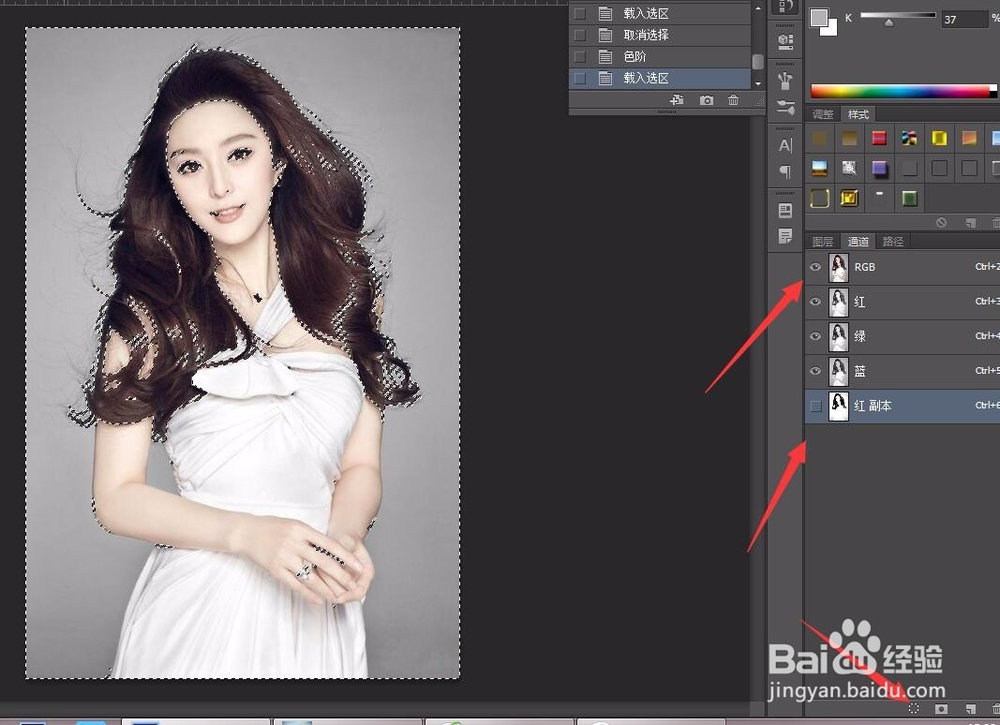Select the 取消选择 history state
Image resolution: width=1000 pixels, height=725 pixels.
(x=659, y=35)
